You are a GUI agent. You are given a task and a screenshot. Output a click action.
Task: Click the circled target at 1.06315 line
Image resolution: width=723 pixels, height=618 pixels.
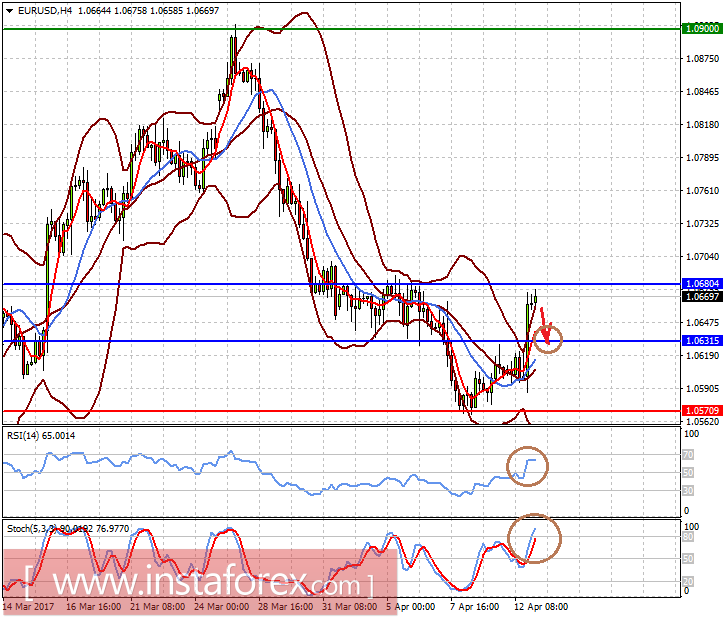tap(548, 339)
